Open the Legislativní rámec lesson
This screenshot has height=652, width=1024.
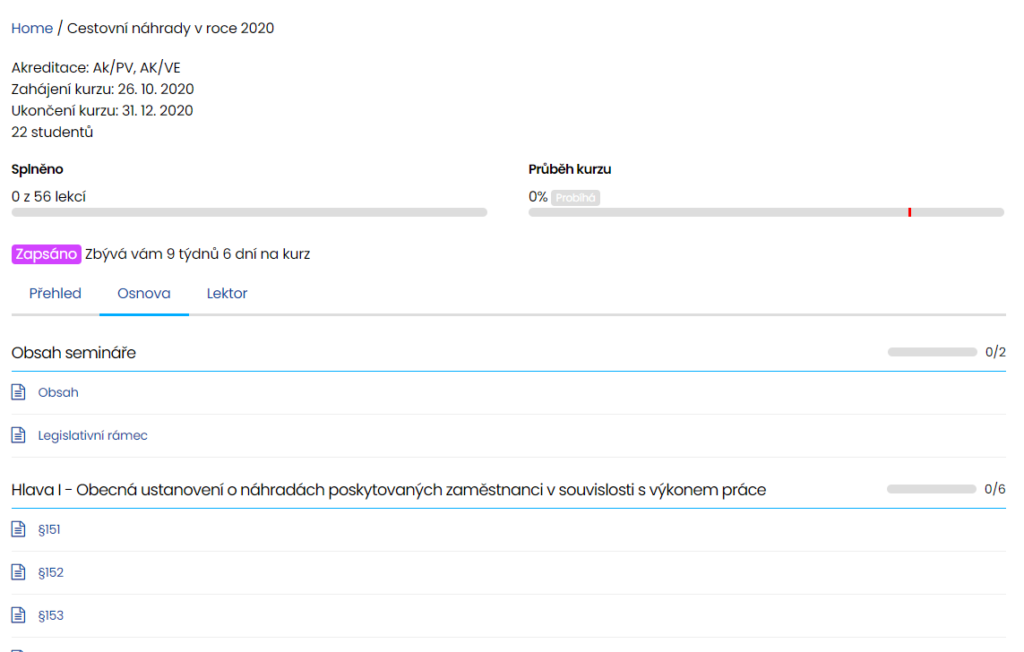coord(93,436)
